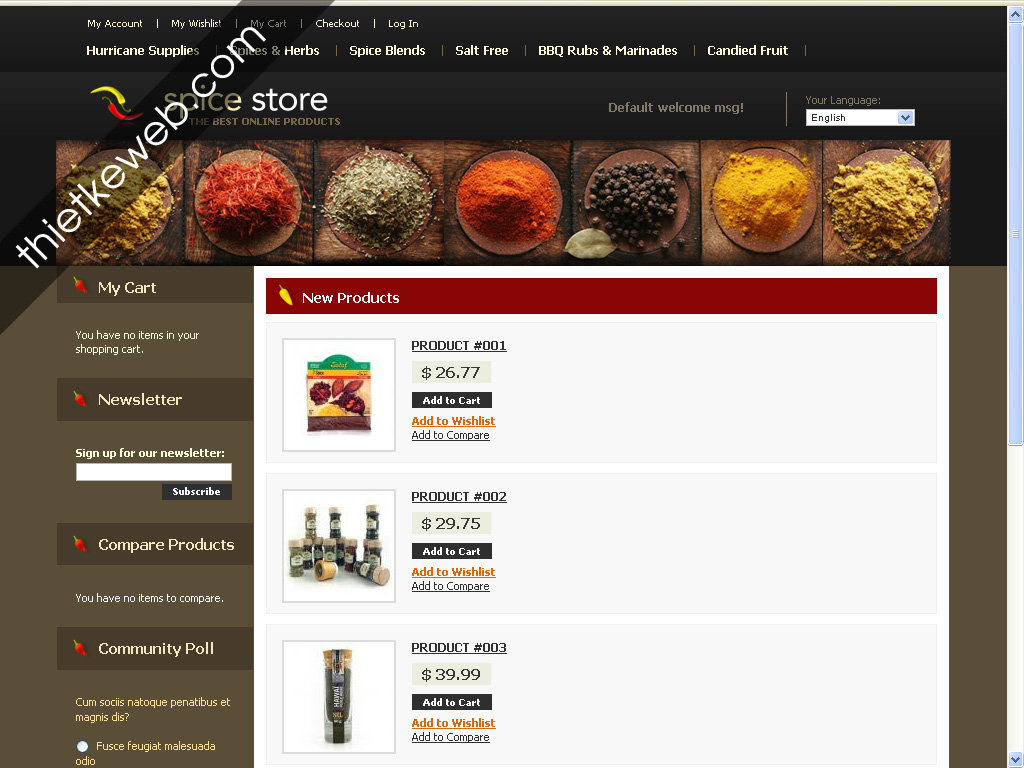Image resolution: width=1024 pixels, height=768 pixels.
Task: Select the Fusce feugiat malesuada odio radio option
Action: tap(82, 746)
